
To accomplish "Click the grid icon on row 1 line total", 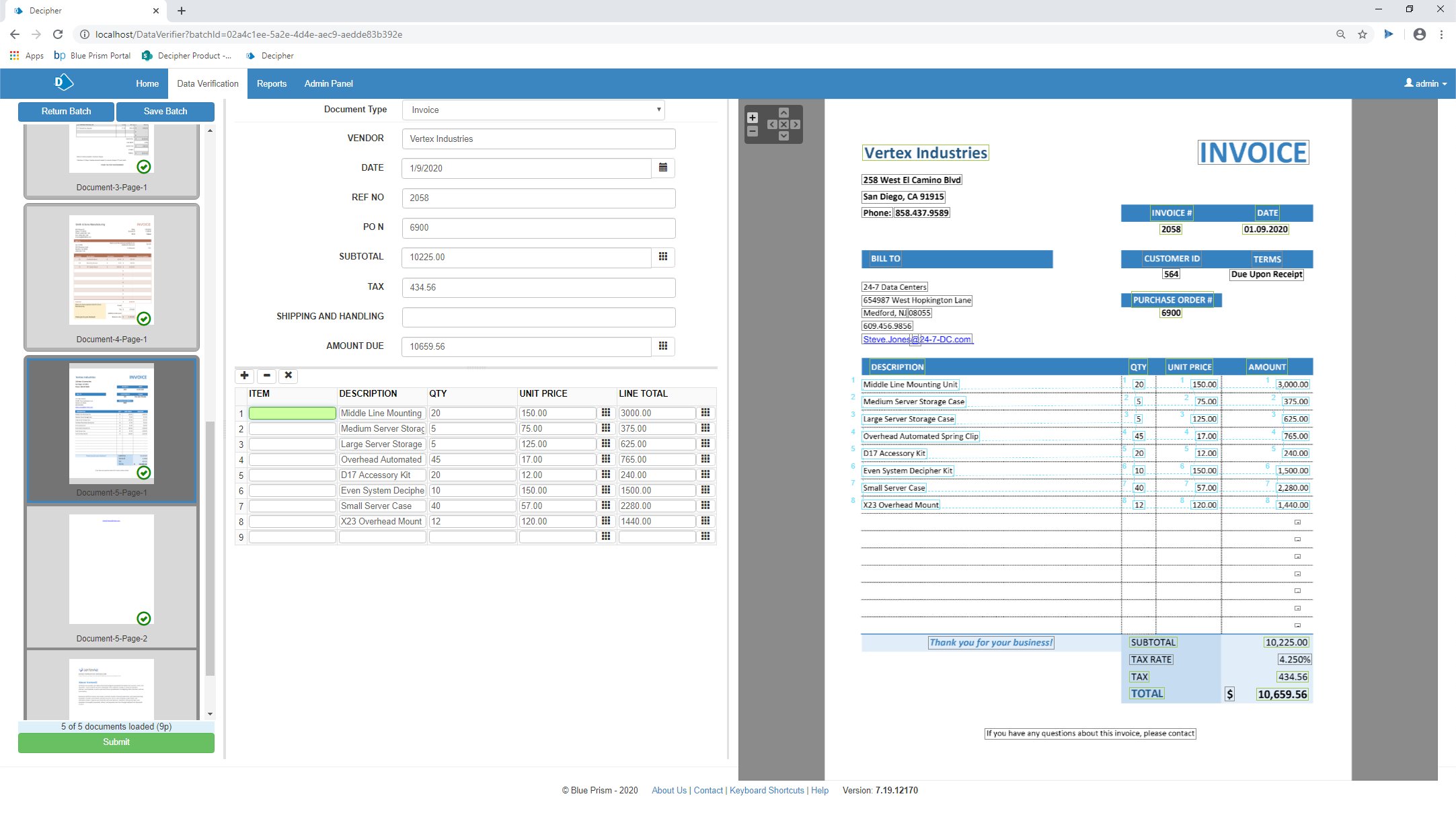I will coord(705,413).
